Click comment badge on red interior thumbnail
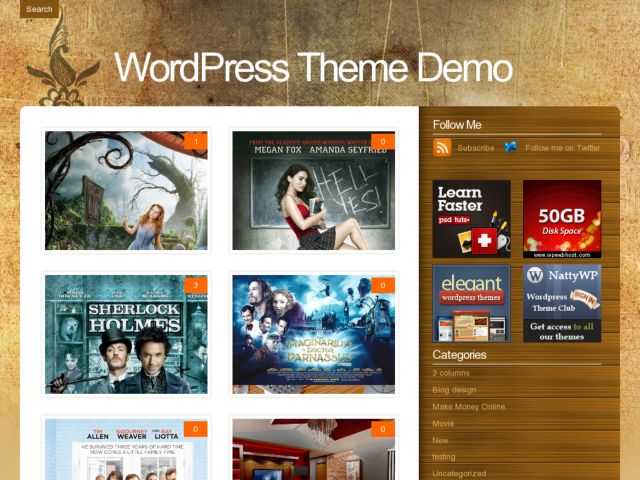The width and height of the screenshot is (640, 480). (x=383, y=429)
